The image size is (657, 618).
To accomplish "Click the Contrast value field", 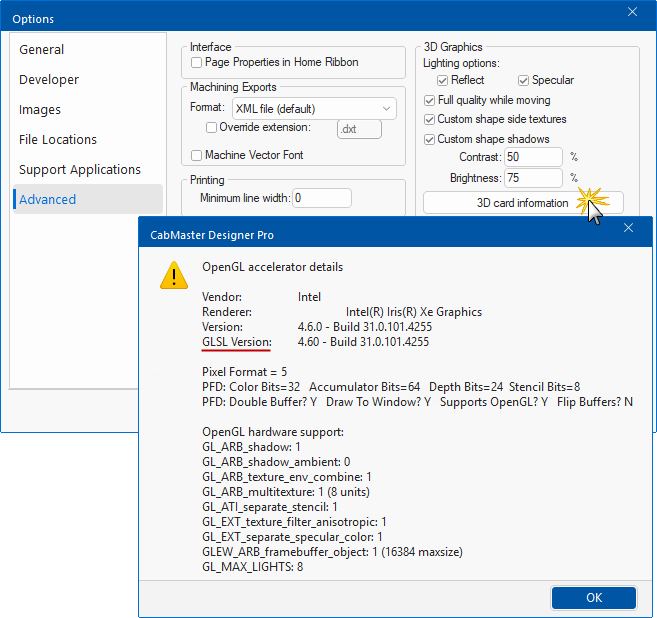I will [x=532, y=157].
